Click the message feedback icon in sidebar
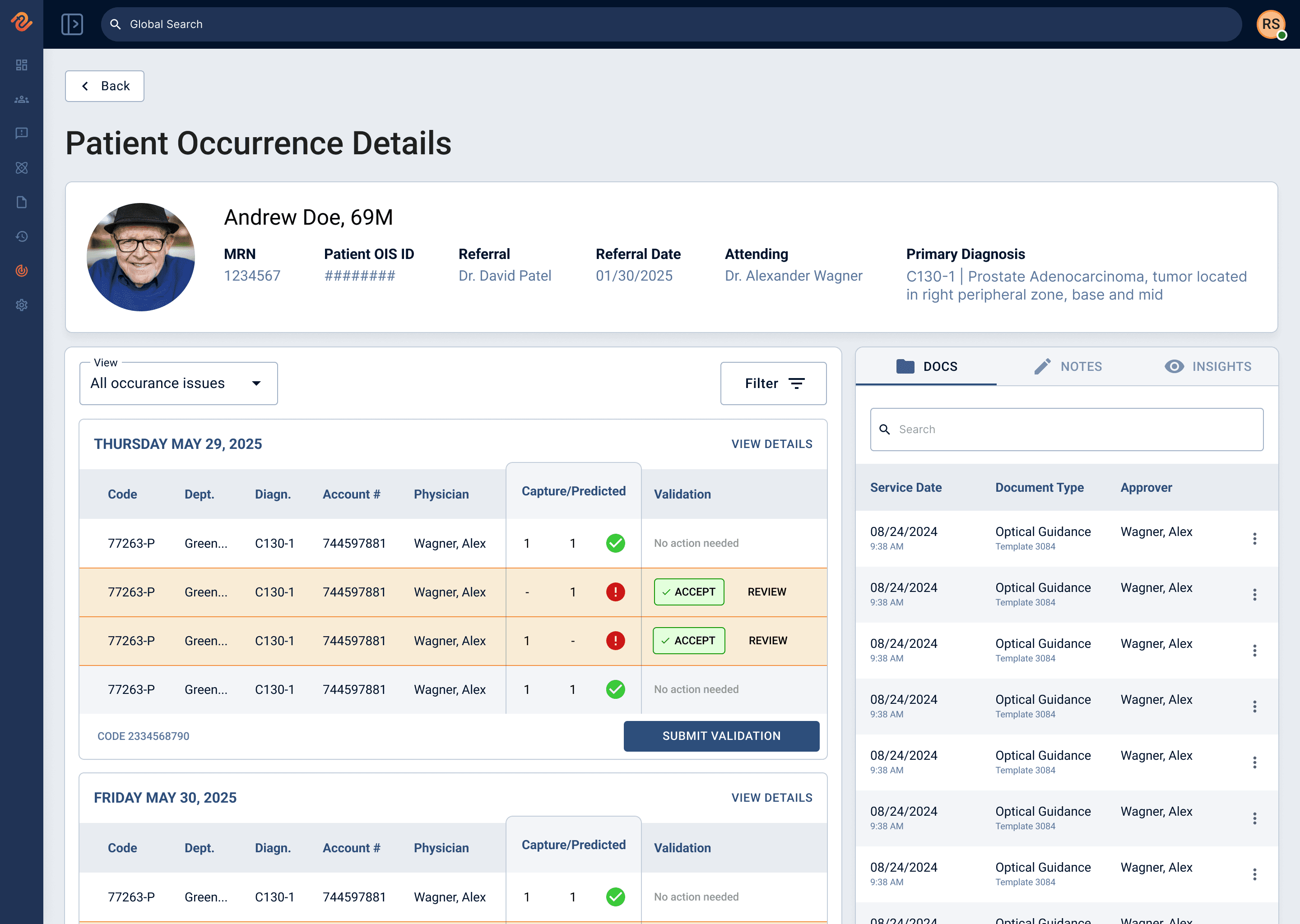Image resolution: width=1300 pixels, height=924 pixels. 22,133
